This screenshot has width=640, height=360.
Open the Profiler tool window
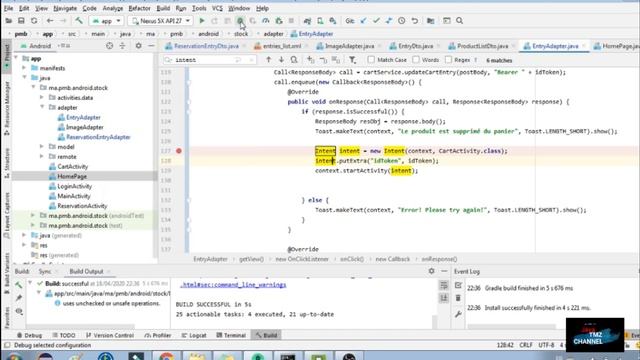158,335
